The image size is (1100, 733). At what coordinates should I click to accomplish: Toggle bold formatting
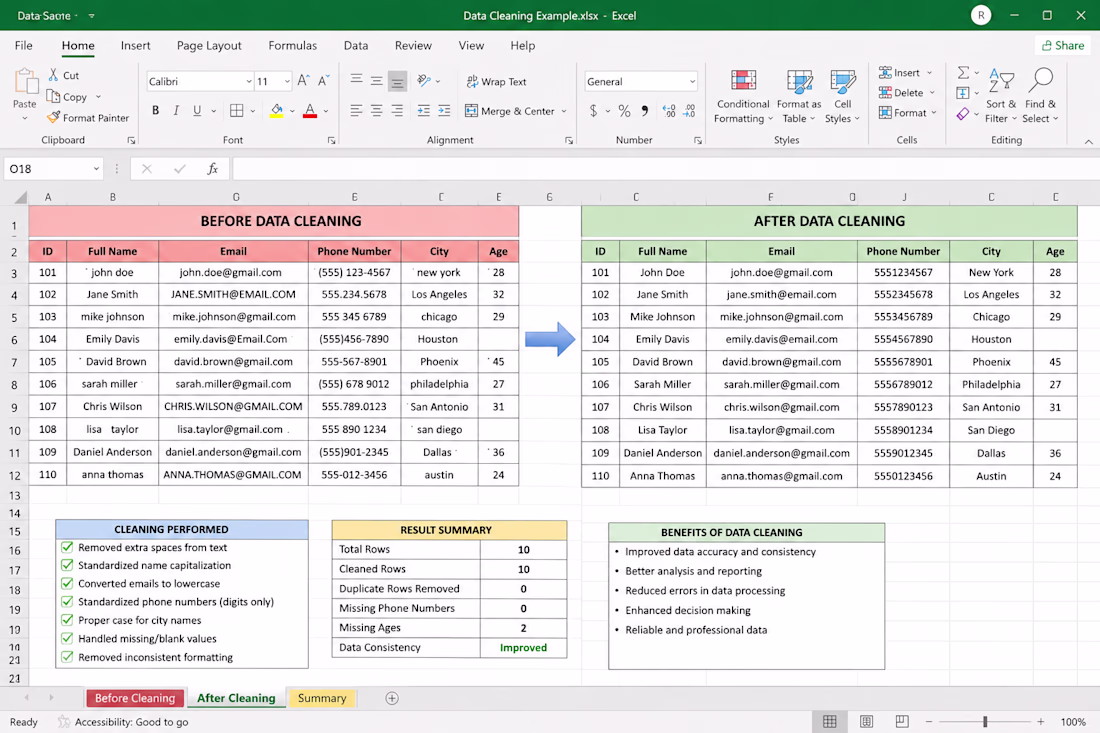[155, 110]
